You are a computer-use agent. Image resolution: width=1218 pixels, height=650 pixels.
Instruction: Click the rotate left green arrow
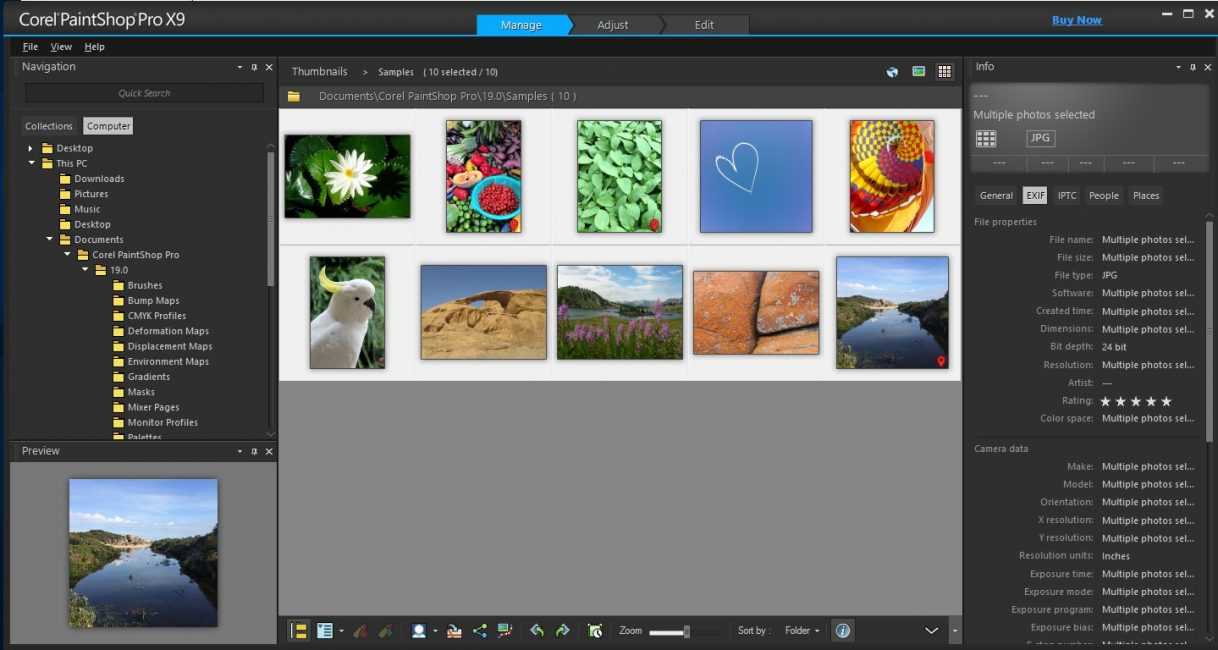537,631
